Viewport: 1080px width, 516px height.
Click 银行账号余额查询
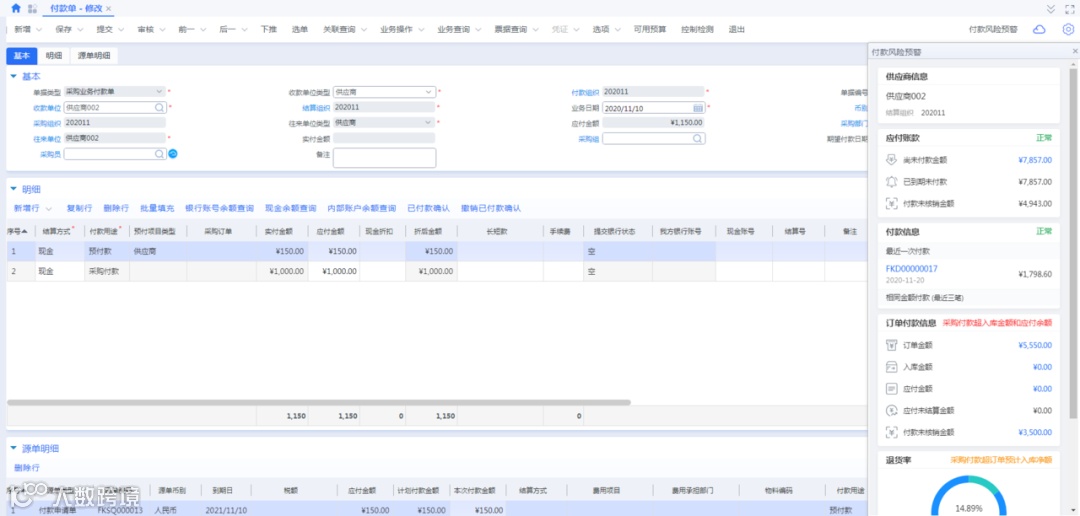pos(220,208)
